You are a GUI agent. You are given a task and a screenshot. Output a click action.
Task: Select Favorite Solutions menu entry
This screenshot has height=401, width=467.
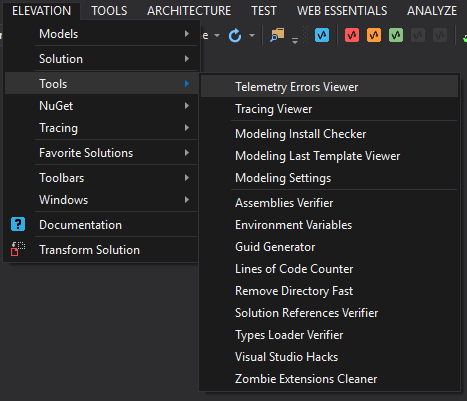click(102, 153)
